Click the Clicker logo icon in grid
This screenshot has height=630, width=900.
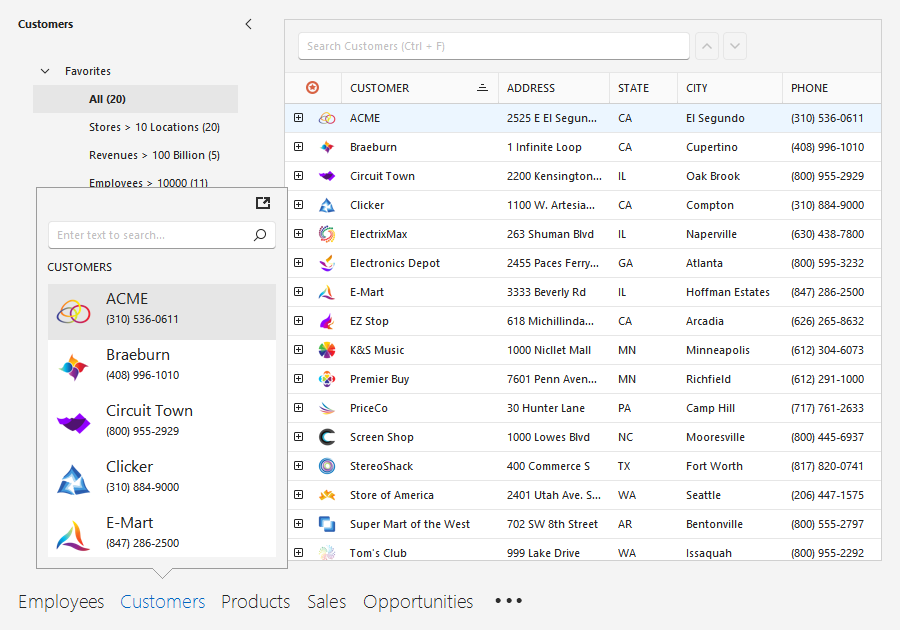click(x=327, y=205)
